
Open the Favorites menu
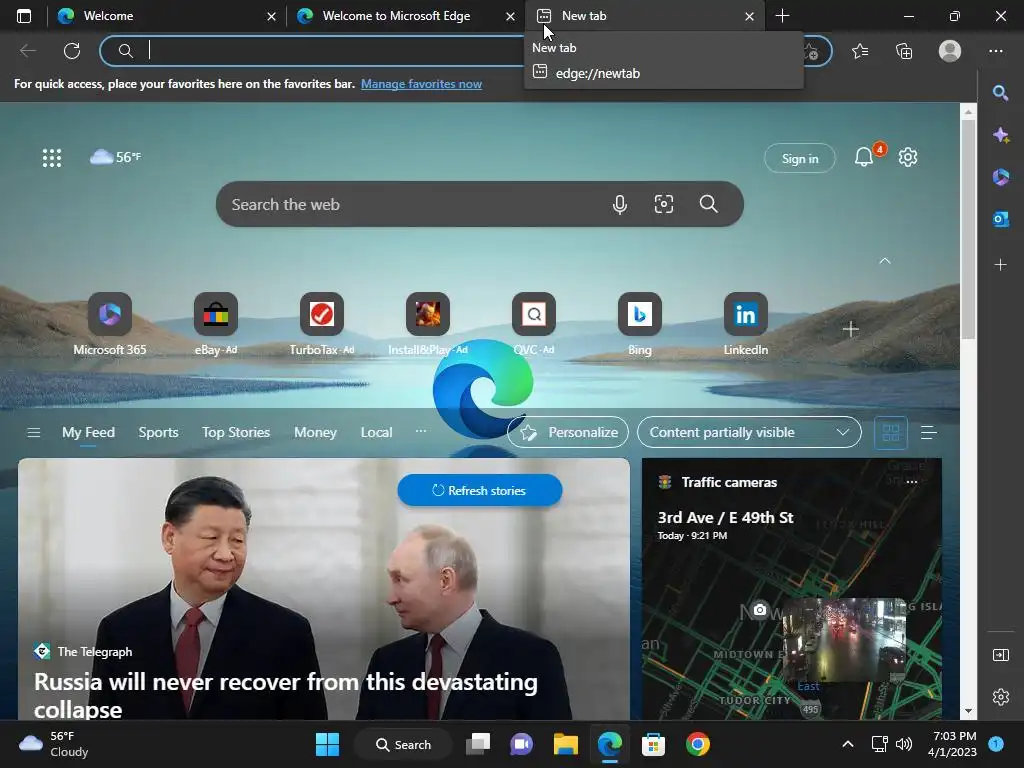tap(860, 51)
